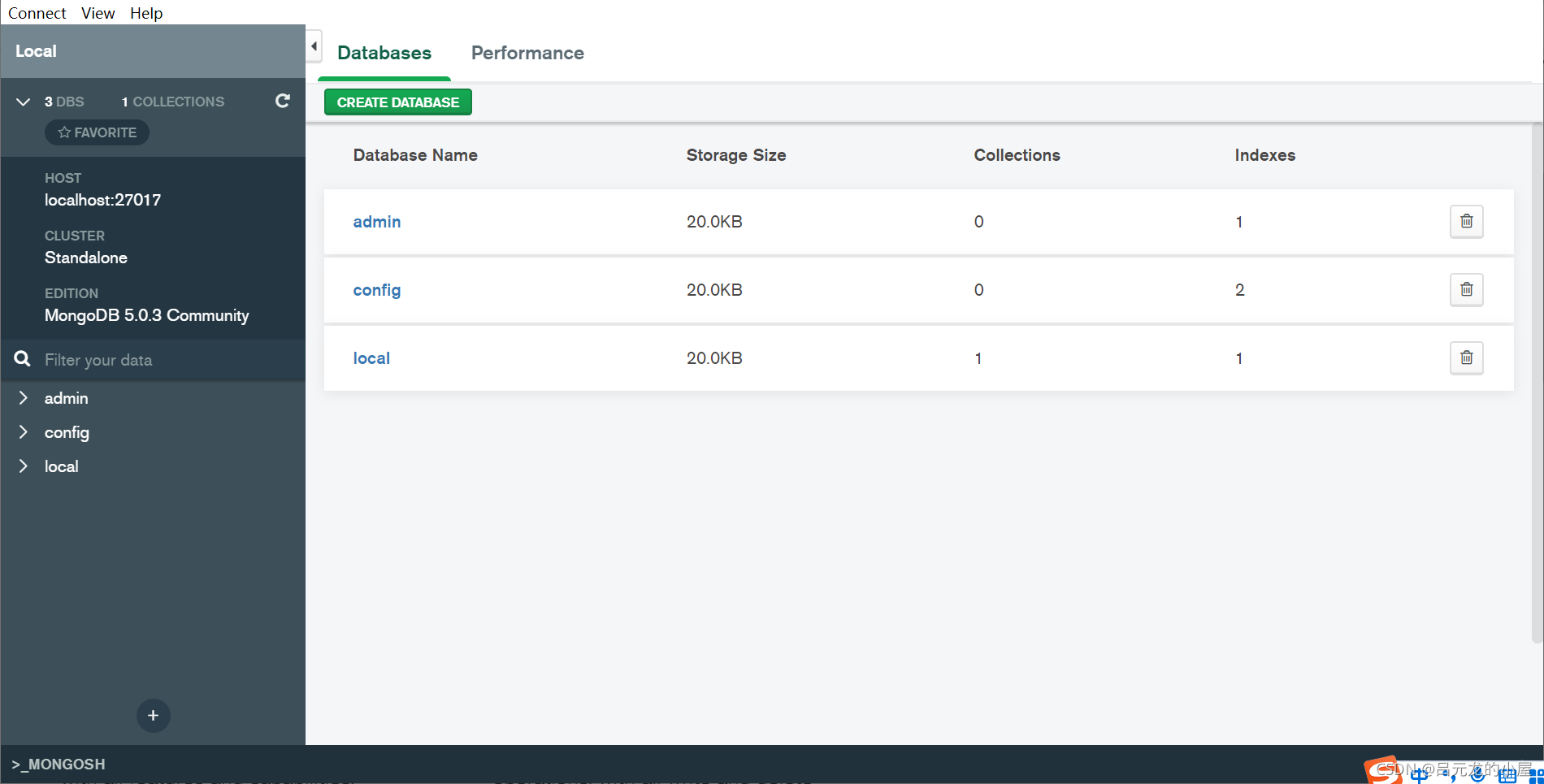Open the config database link
The image size is (1544, 784).
pos(376,290)
